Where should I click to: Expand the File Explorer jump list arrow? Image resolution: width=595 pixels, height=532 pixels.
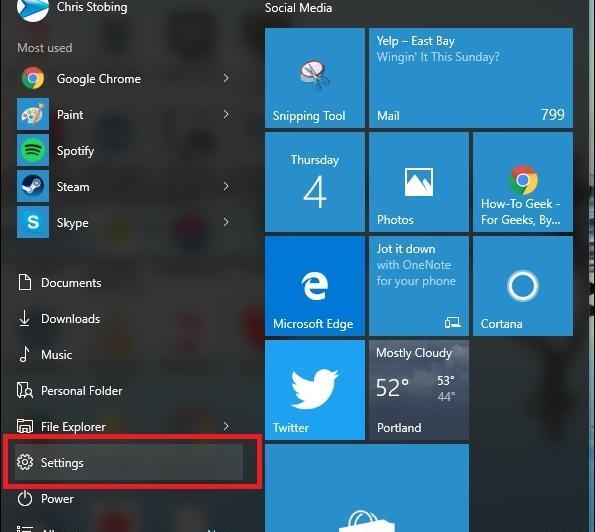click(x=226, y=426)
